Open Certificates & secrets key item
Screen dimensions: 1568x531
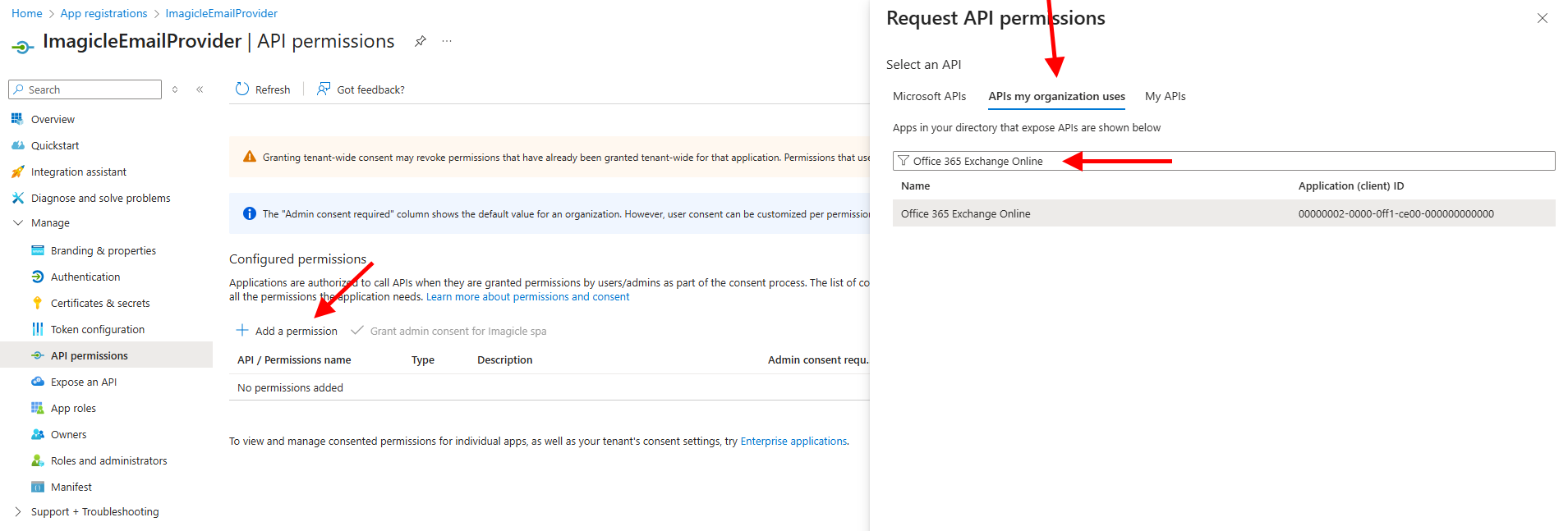99,303
